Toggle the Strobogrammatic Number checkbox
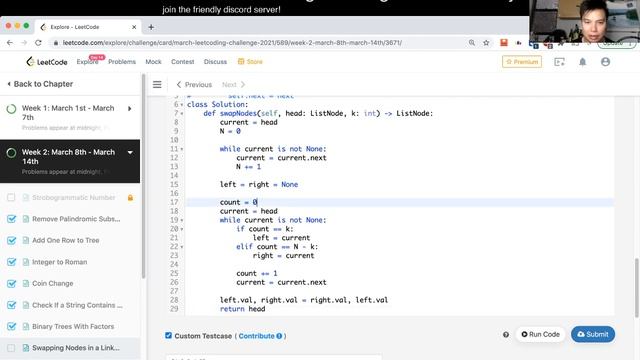The width and height of the screenshot is (640, 360). point(11,198)
